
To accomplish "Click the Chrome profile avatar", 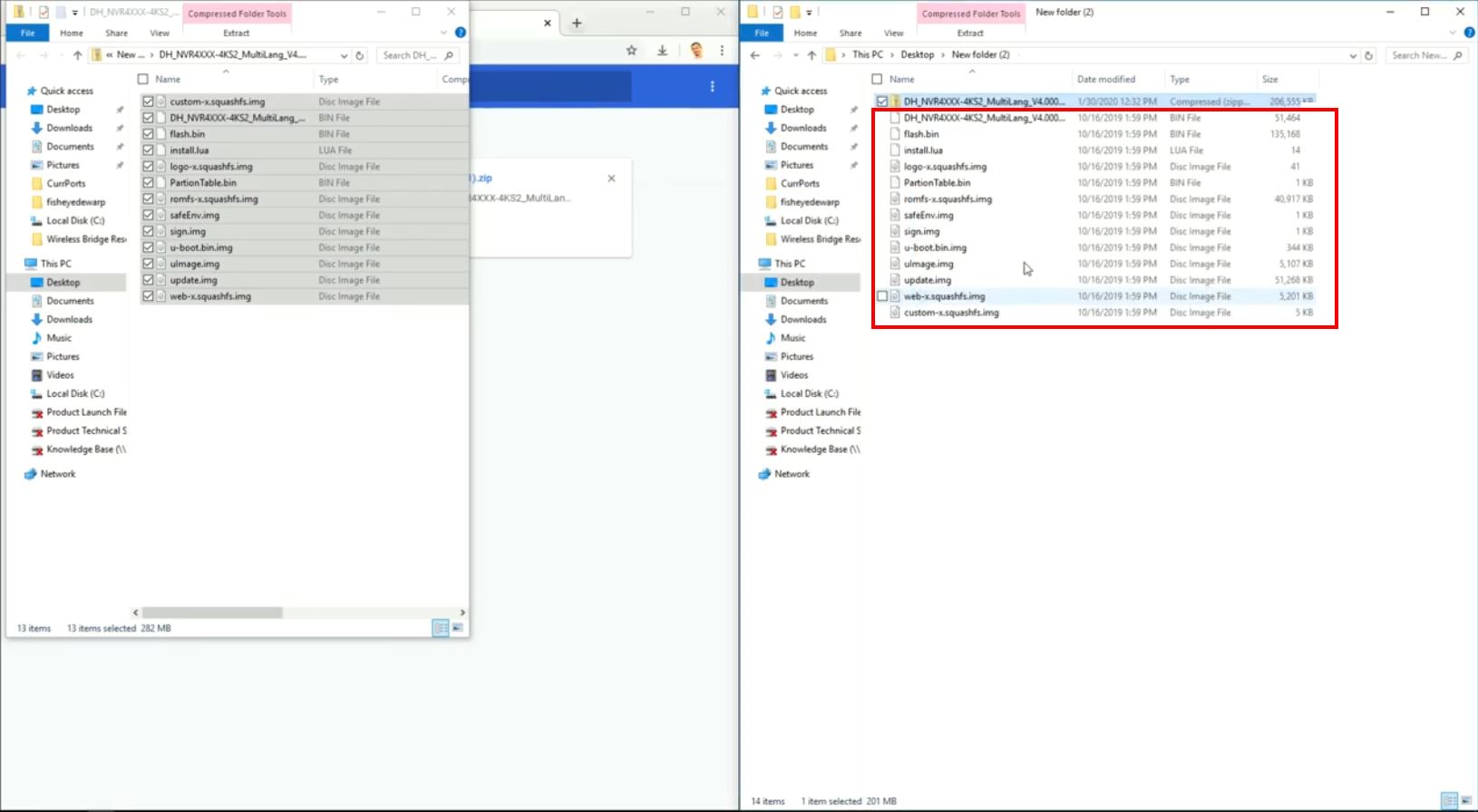I will tap(696, 51).
